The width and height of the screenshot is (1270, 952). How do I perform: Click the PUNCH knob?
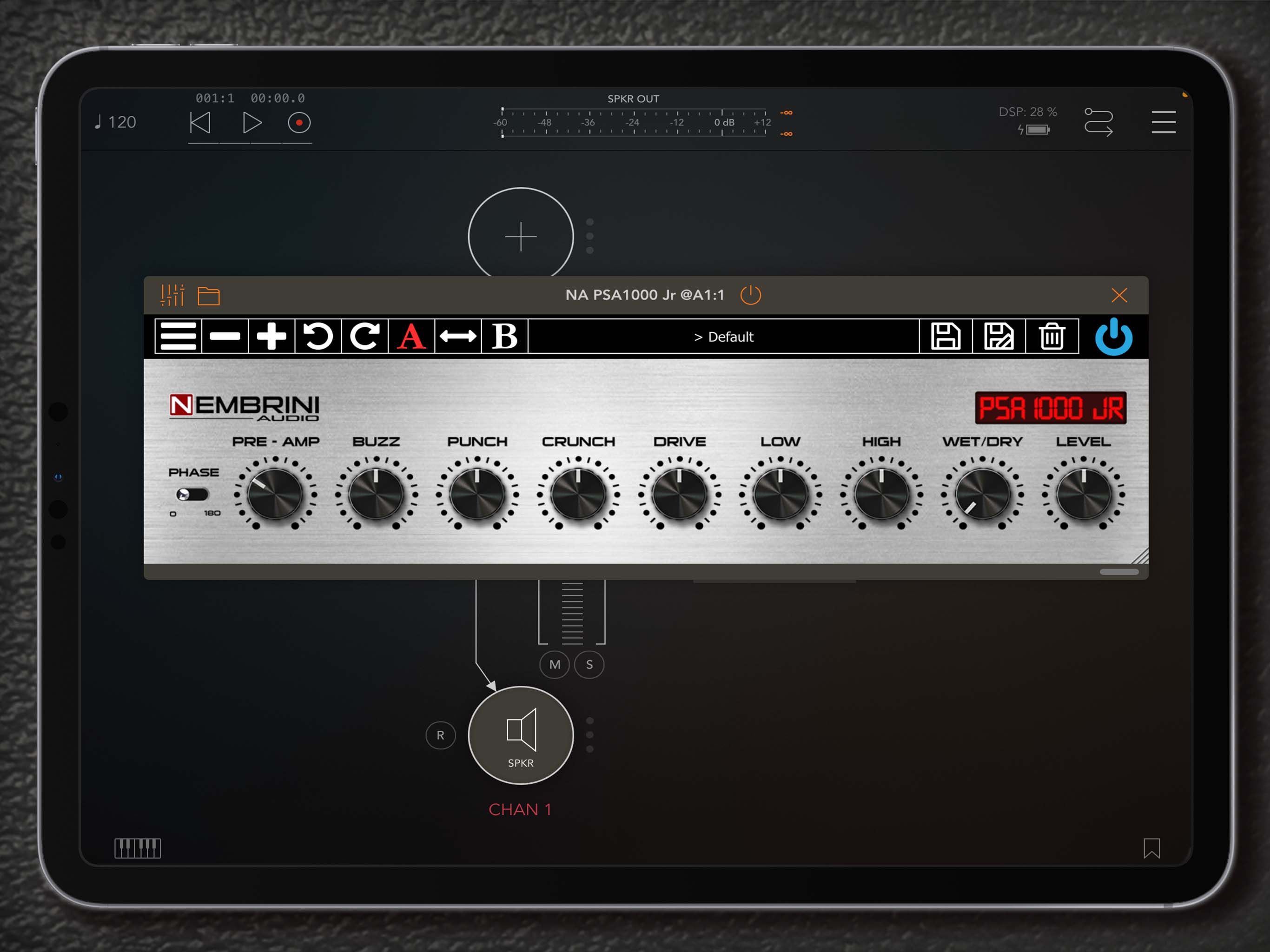pyautogui.click(x=477, y=494)
